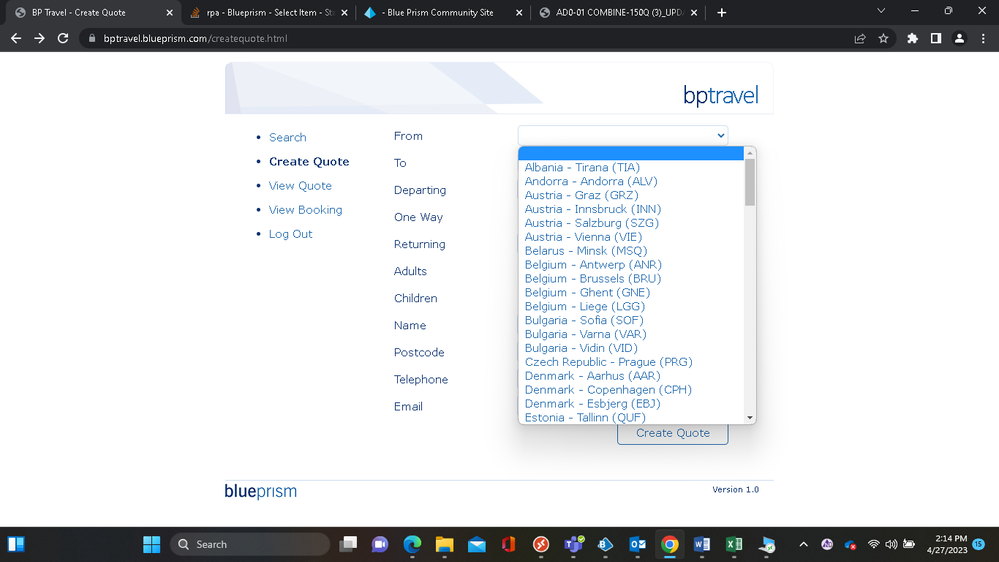The image size is (999, 562).
Task: Open the Chrome extensions puzzle icon
Action: click(912, 38)
